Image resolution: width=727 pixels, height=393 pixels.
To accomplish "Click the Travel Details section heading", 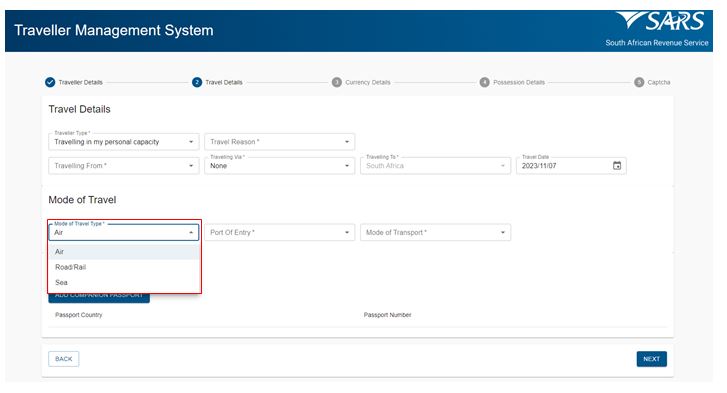I will click(79, 109).
